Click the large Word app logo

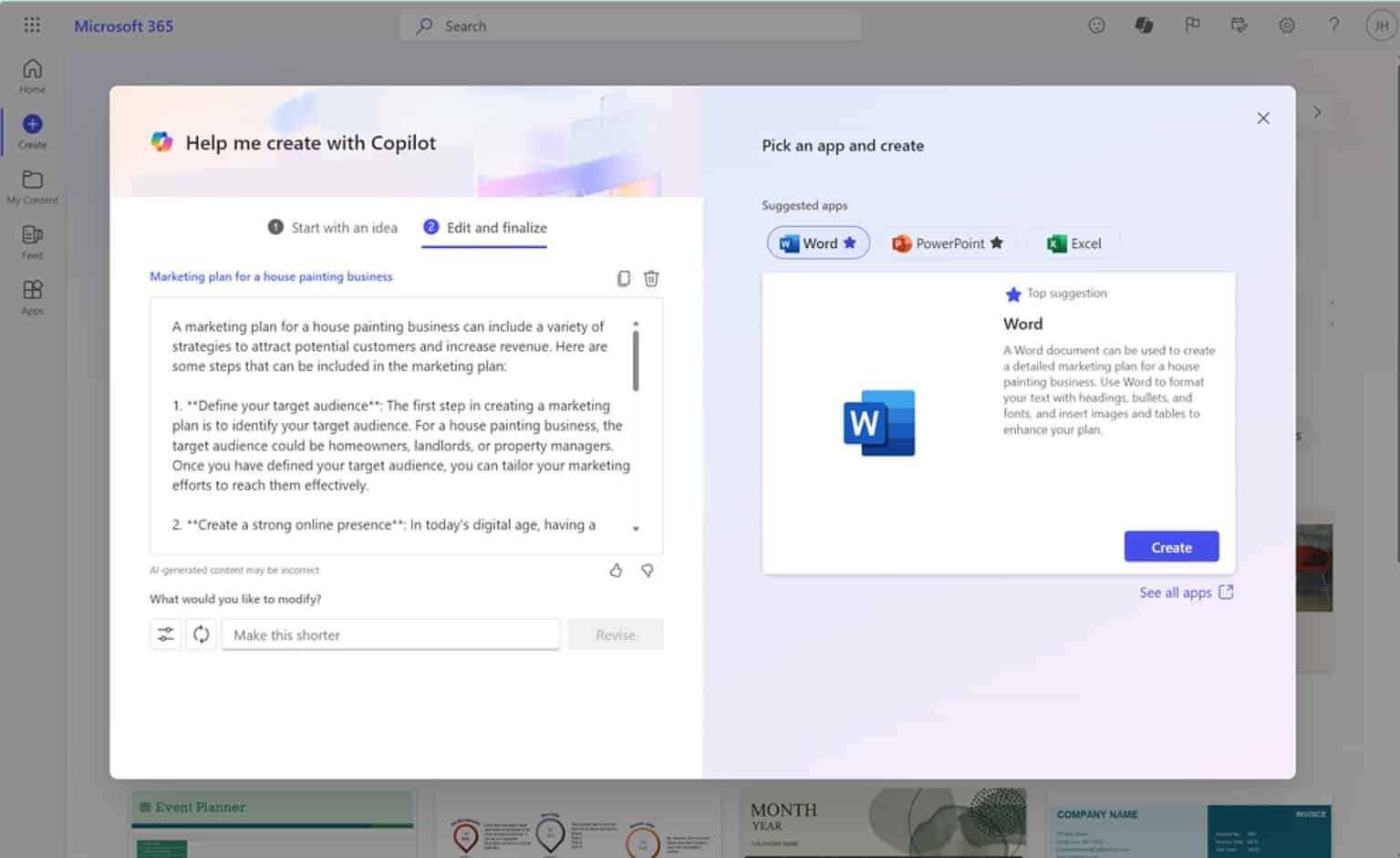pyautogui.click(x=879, y=423)
